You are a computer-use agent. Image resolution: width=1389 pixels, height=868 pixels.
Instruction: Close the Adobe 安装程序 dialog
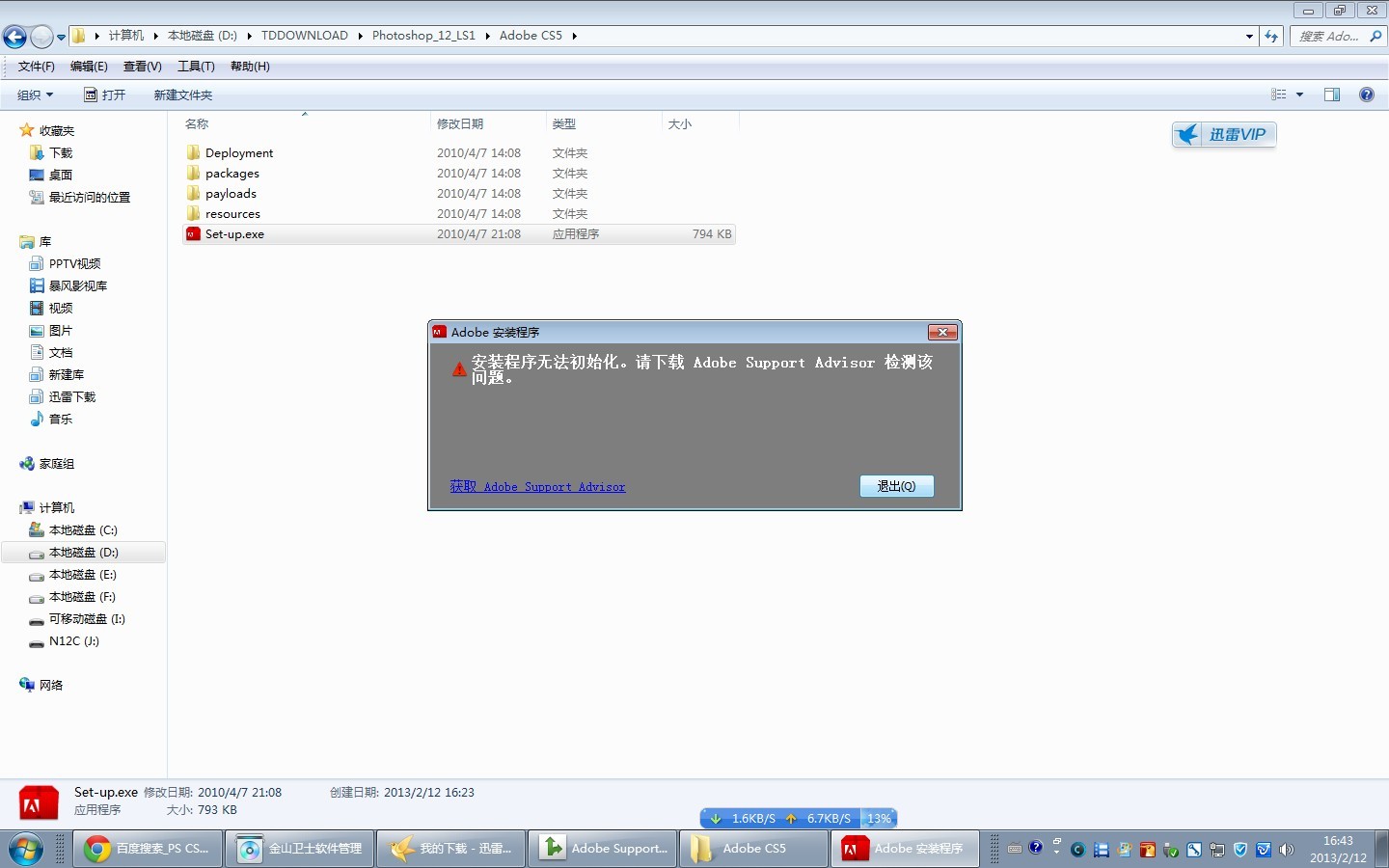(942, 332)
